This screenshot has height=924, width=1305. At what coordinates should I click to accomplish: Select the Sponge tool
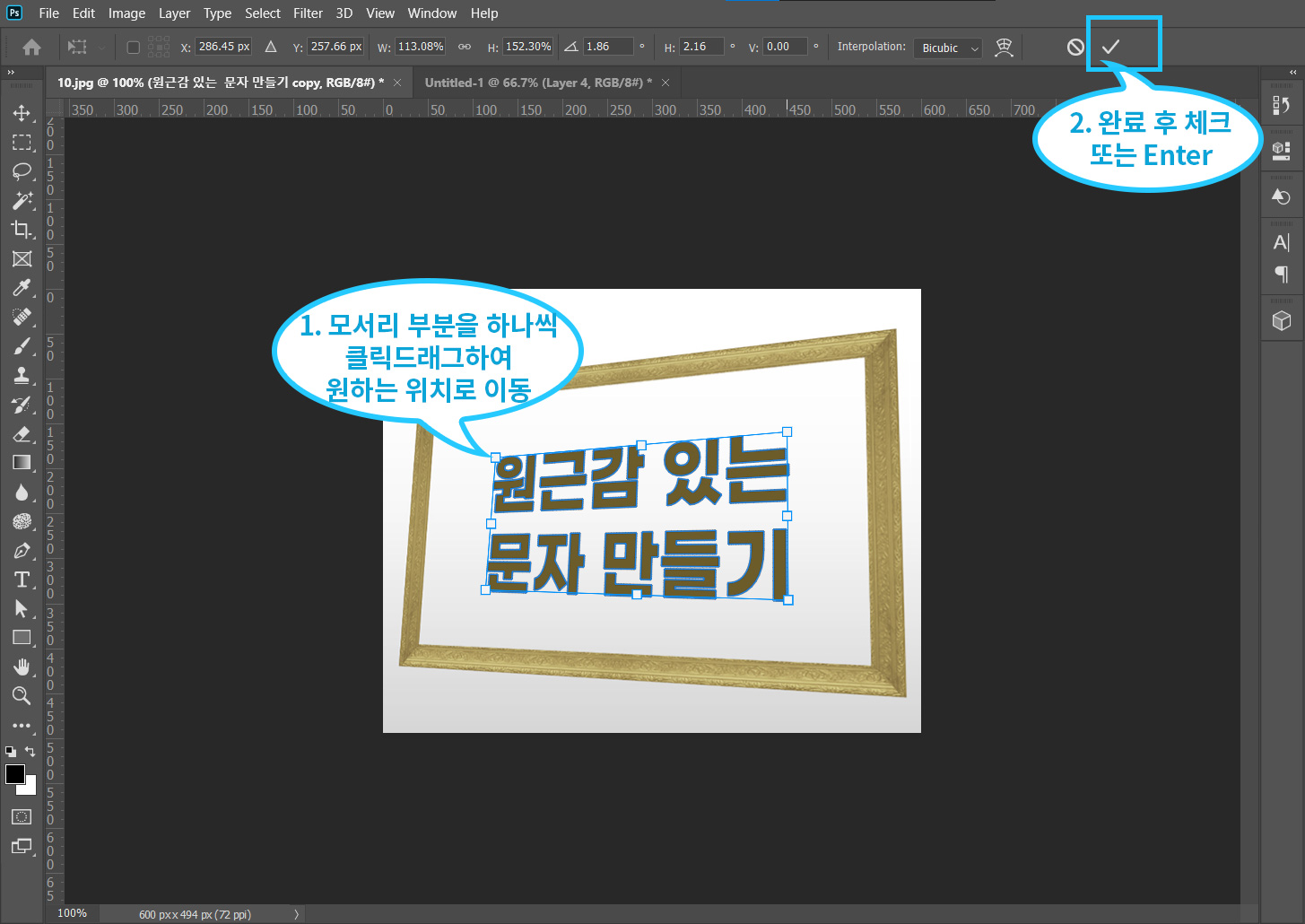pyautogui.click(x=22, y=521)
